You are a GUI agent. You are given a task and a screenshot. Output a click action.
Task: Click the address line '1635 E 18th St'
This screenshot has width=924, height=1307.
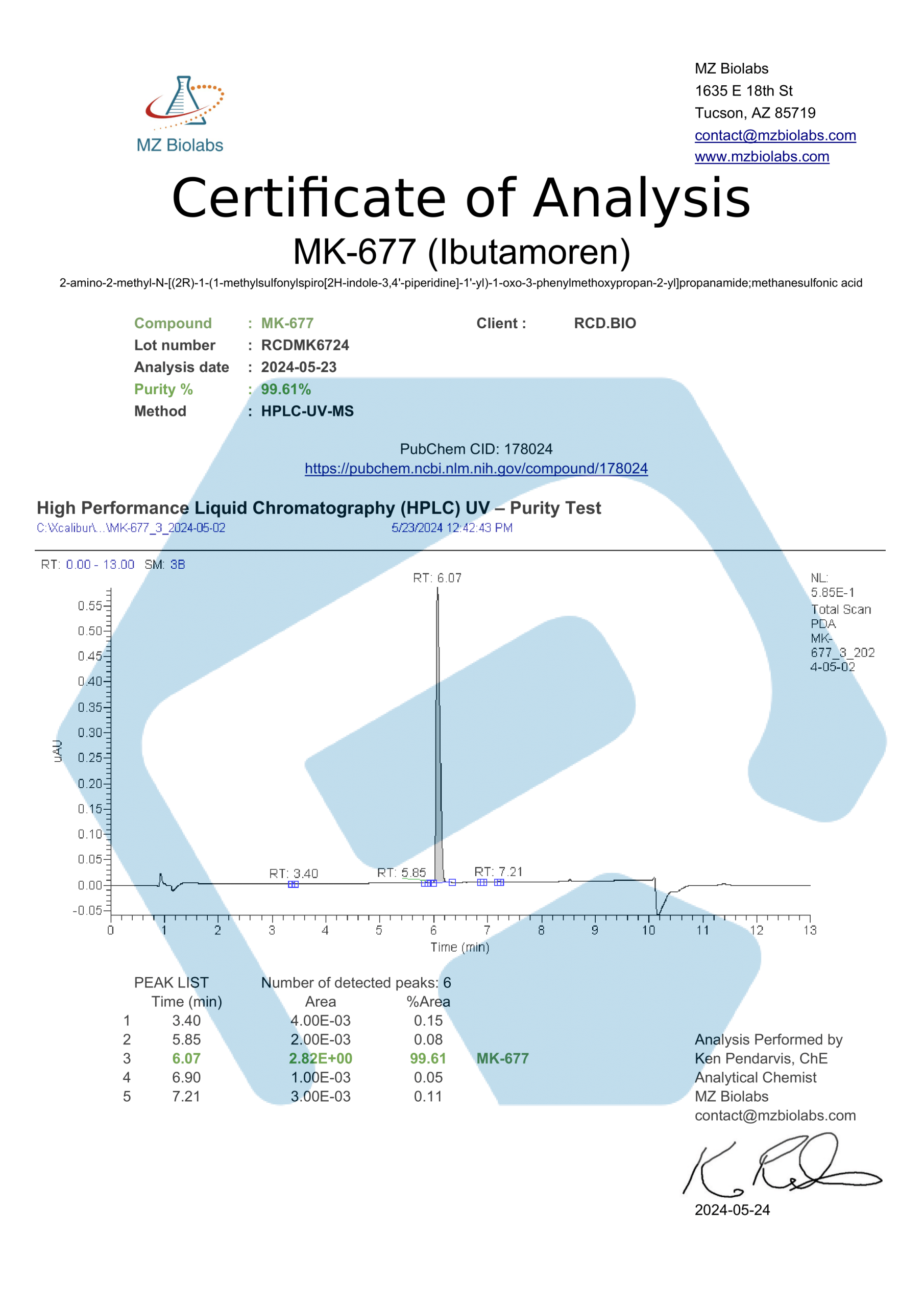(x=743, y=90)
